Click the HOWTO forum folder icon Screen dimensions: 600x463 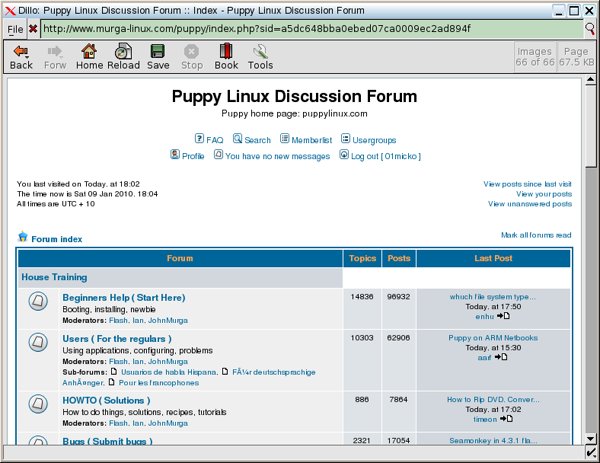pyautogui.click(x=38, y=404)
